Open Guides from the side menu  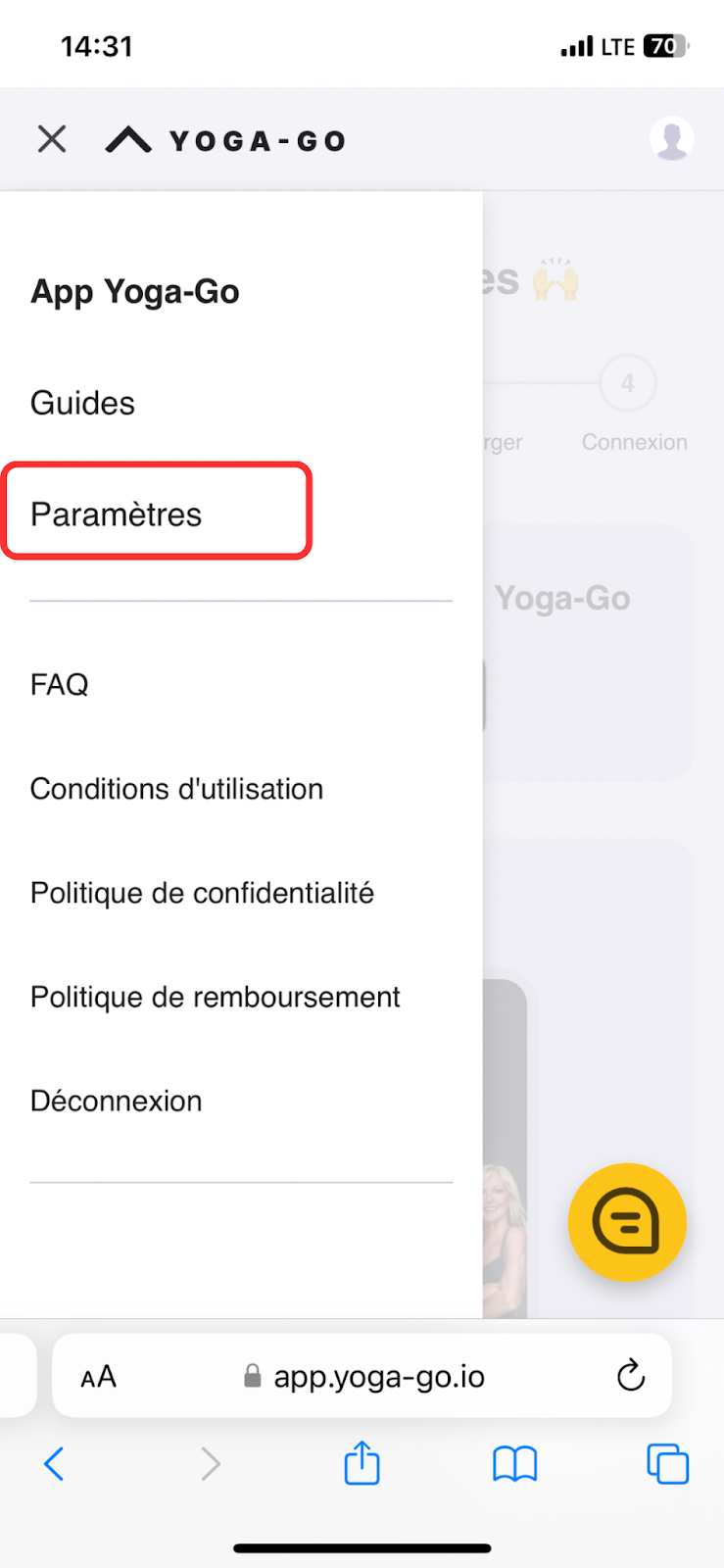(x=83, y=403)
